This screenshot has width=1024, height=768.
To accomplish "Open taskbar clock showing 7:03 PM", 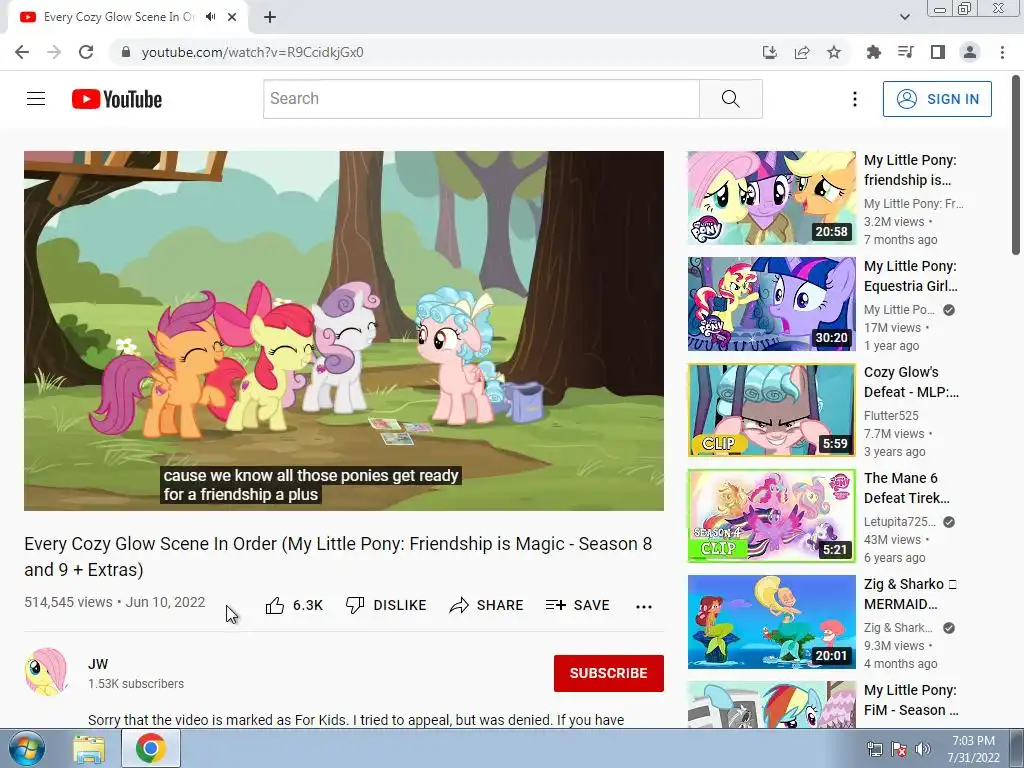I will point(973,749).
